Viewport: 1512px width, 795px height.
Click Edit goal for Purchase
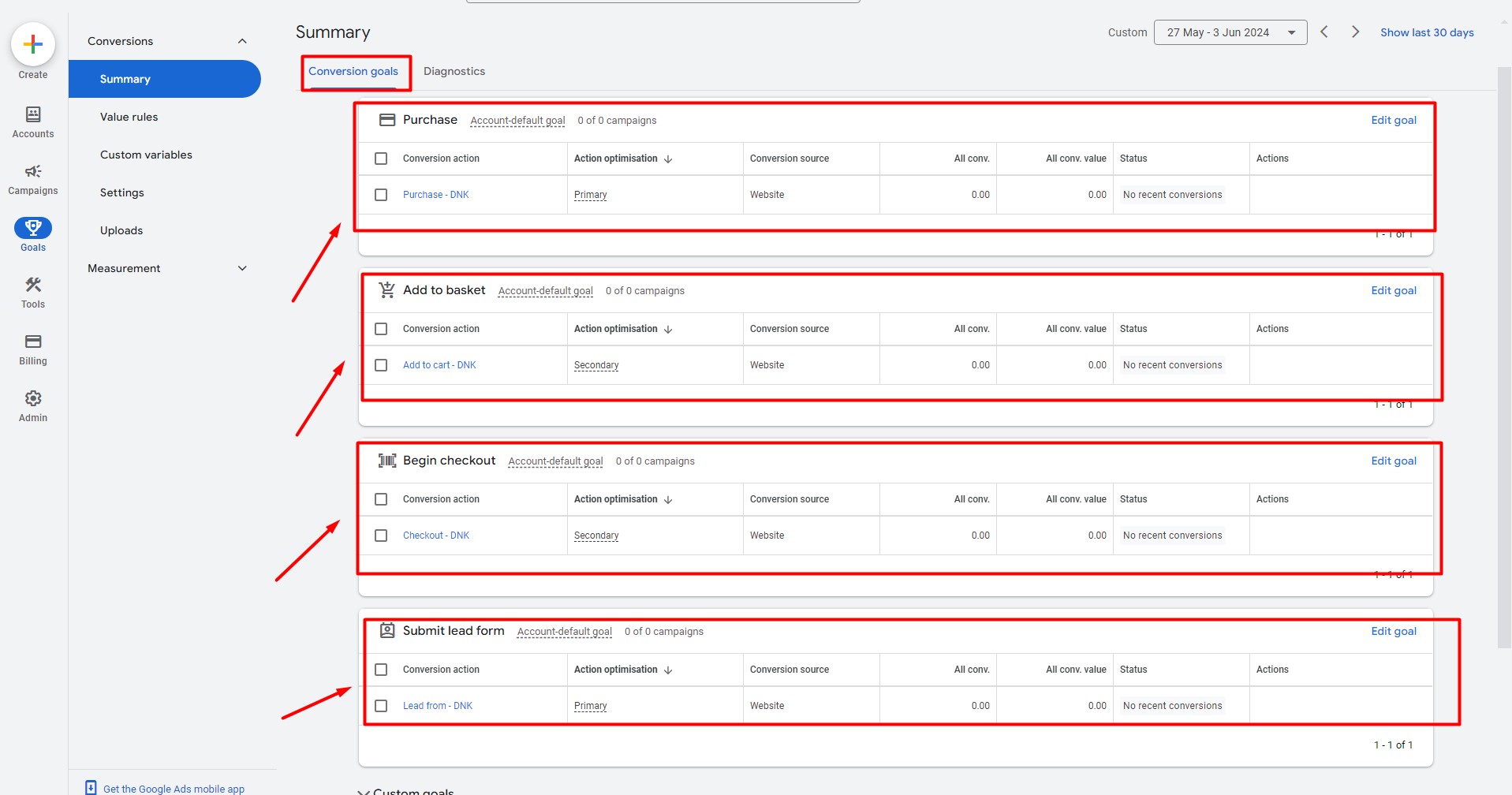1394,120
